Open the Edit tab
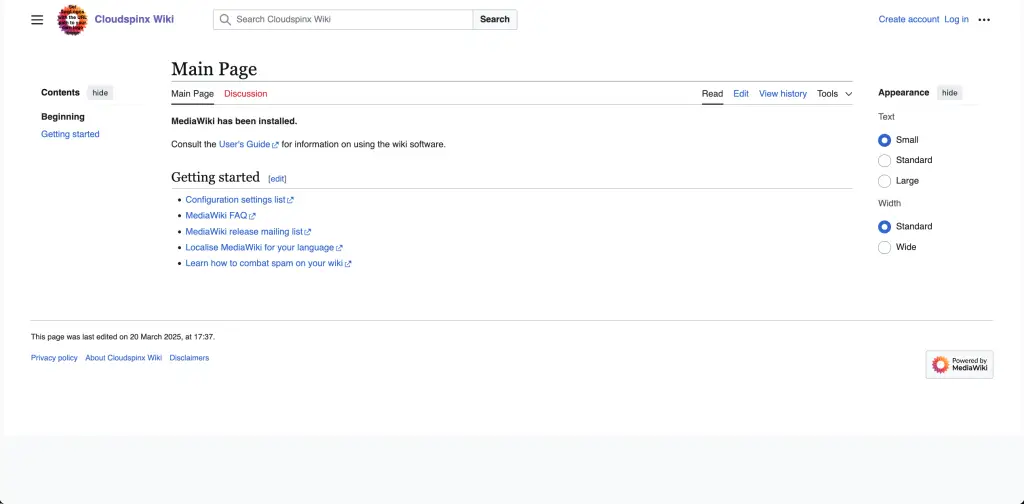Image resolution: width=1024 pixels, height=504 pixels. click(741, 94)
